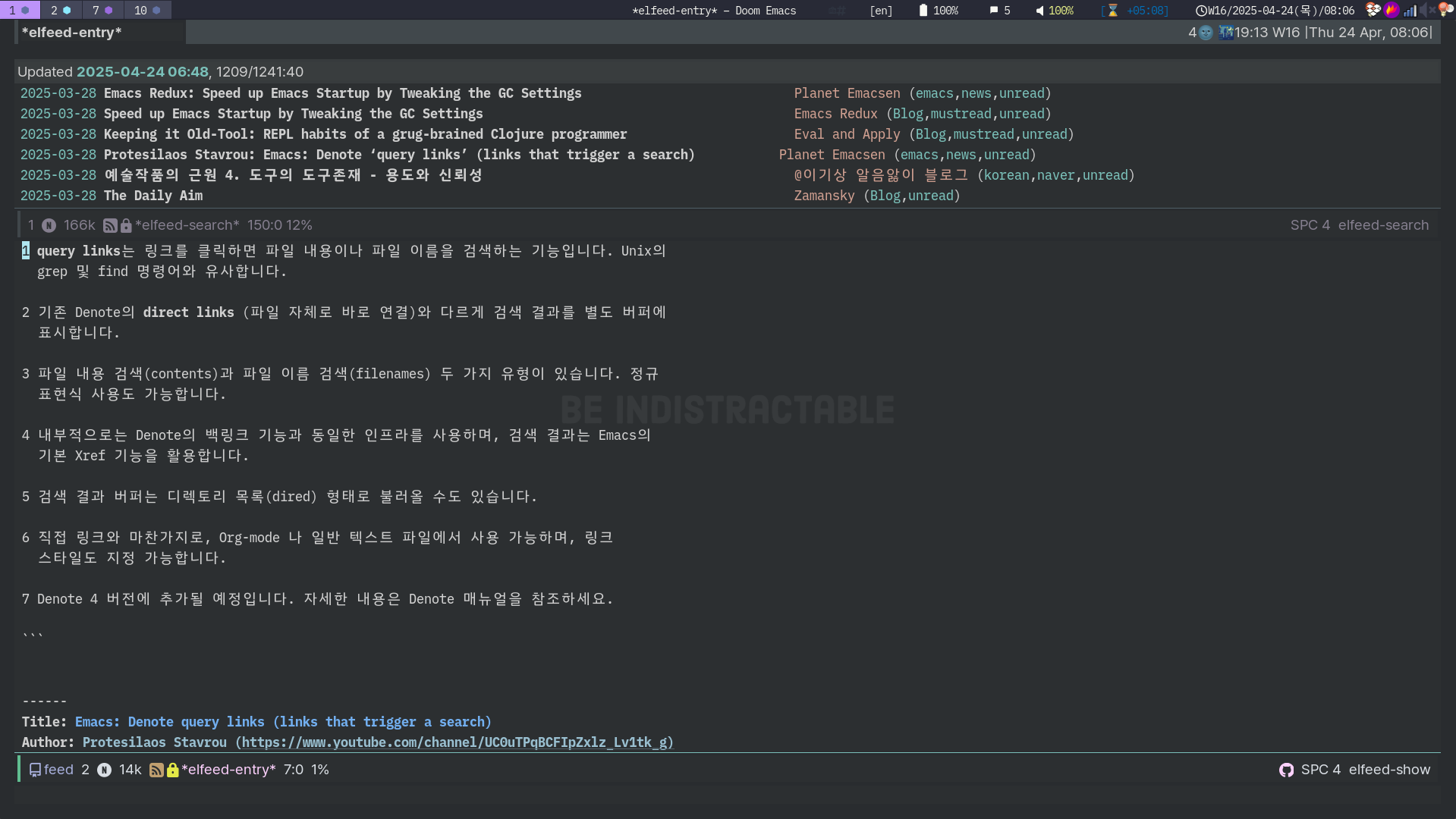Click the lightbulb tray icon

1445,10
